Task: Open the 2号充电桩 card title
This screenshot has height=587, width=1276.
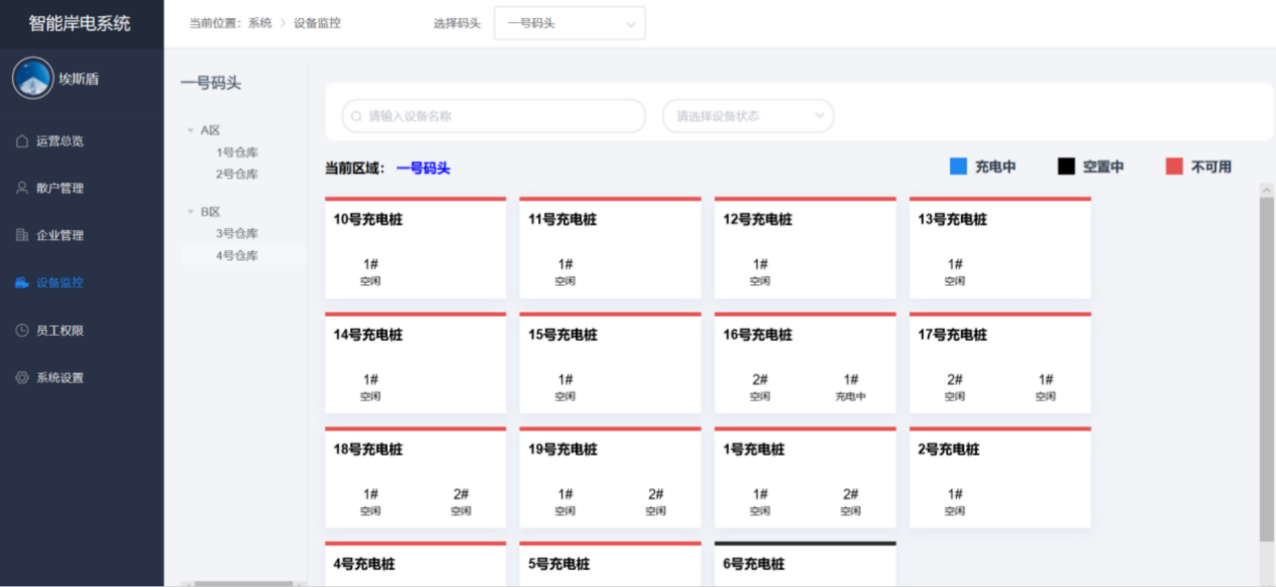Action: tap(949, 450)
